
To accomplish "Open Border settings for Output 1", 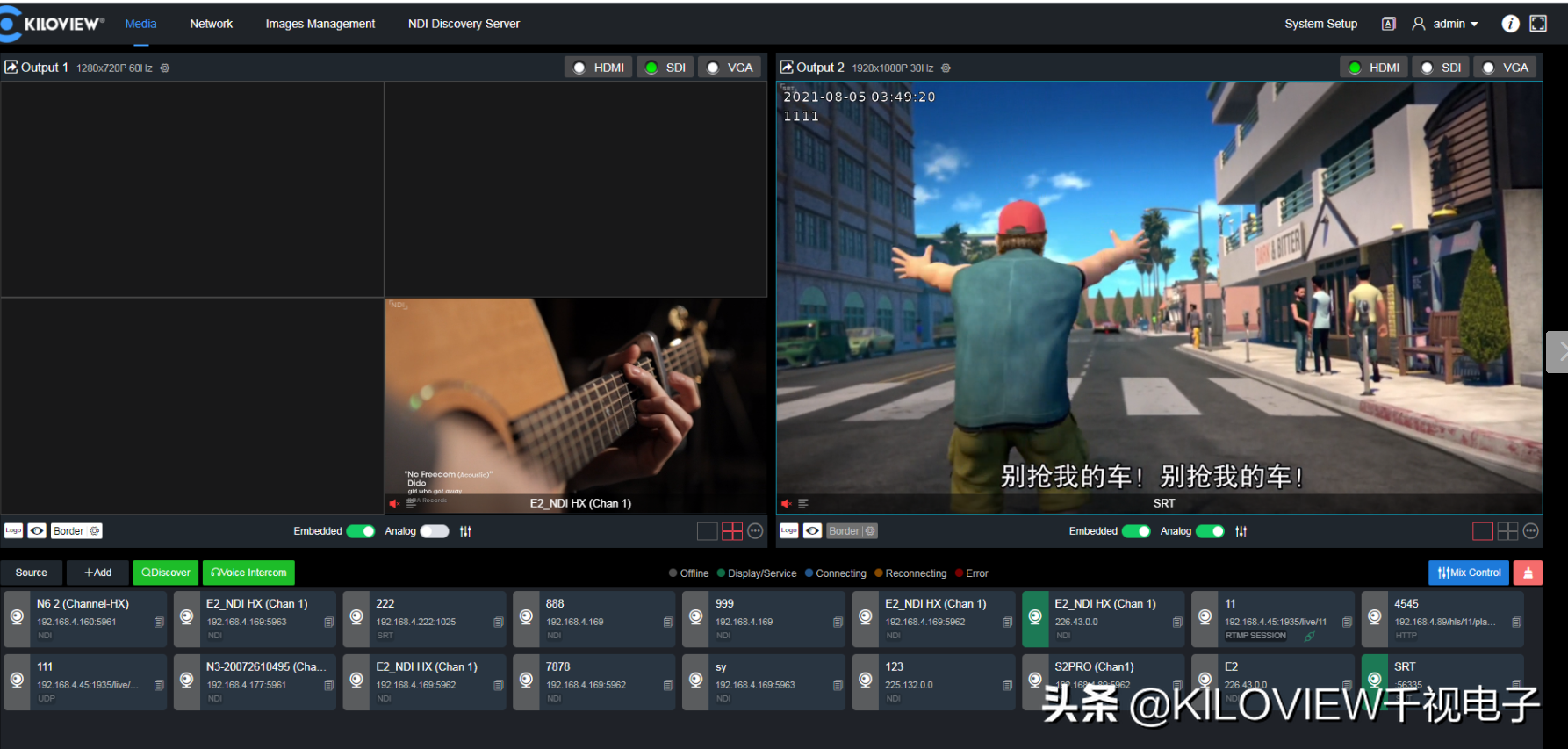I will (76, 530).
